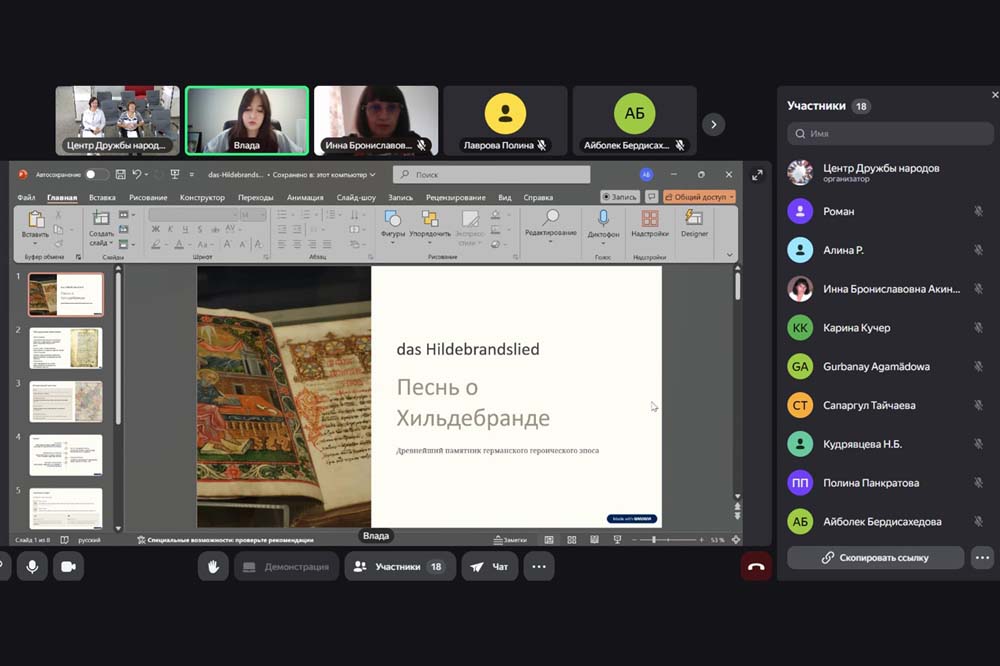Toggle the Чат chat panel button

pos(490,566)
